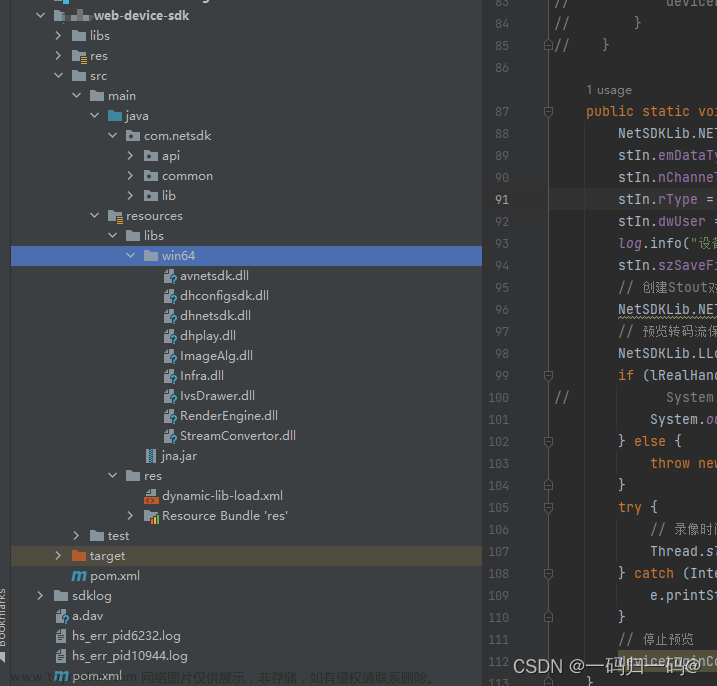This screenshot has height=686, width=717.
Task: Click the sdklog folder icon
Action: pos(61,595)
